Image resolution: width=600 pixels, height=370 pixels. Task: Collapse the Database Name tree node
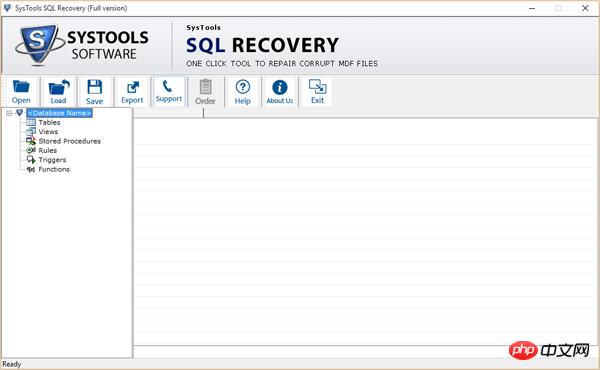(9, 113)
